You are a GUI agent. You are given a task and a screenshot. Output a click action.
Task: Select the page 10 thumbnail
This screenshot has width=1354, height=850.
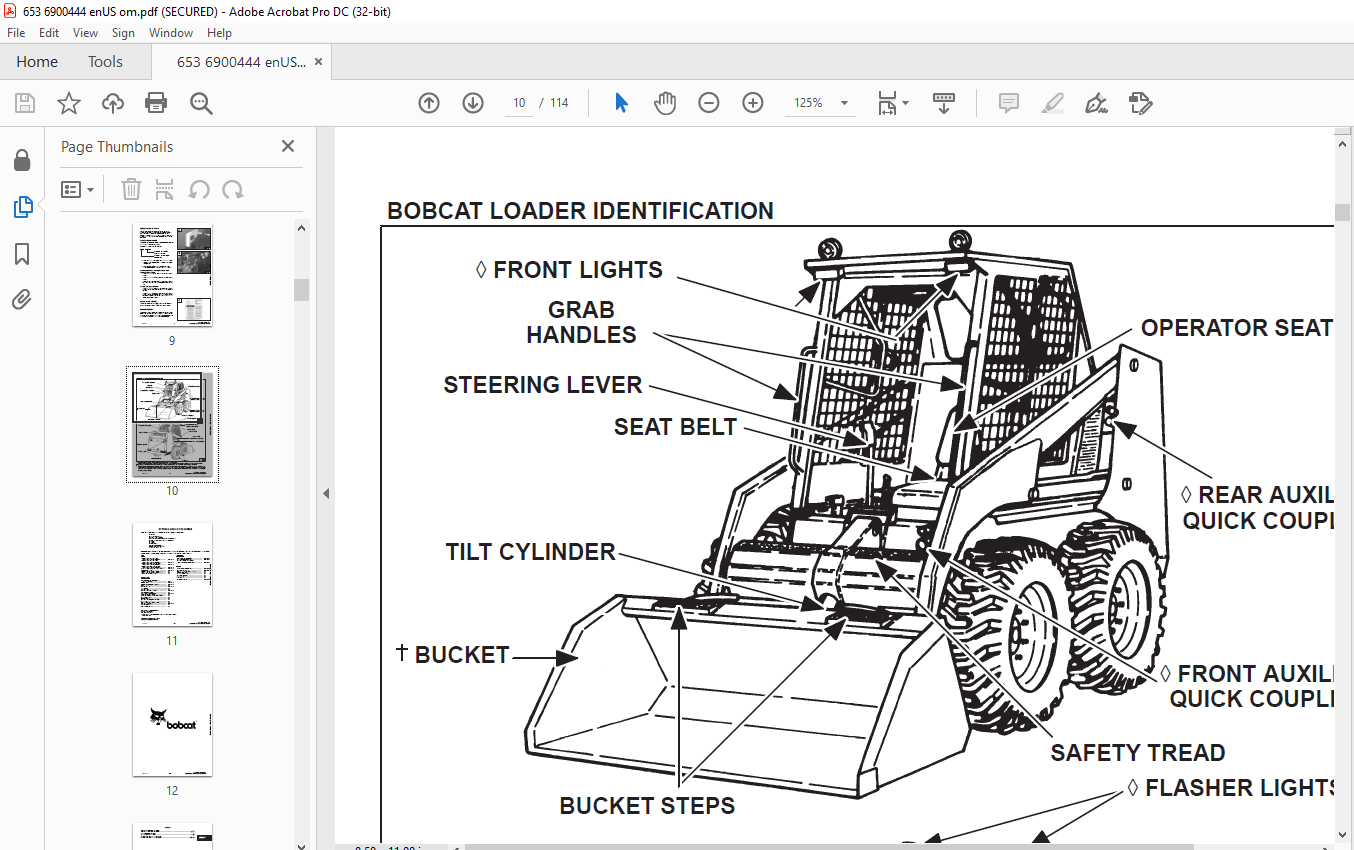172,424
